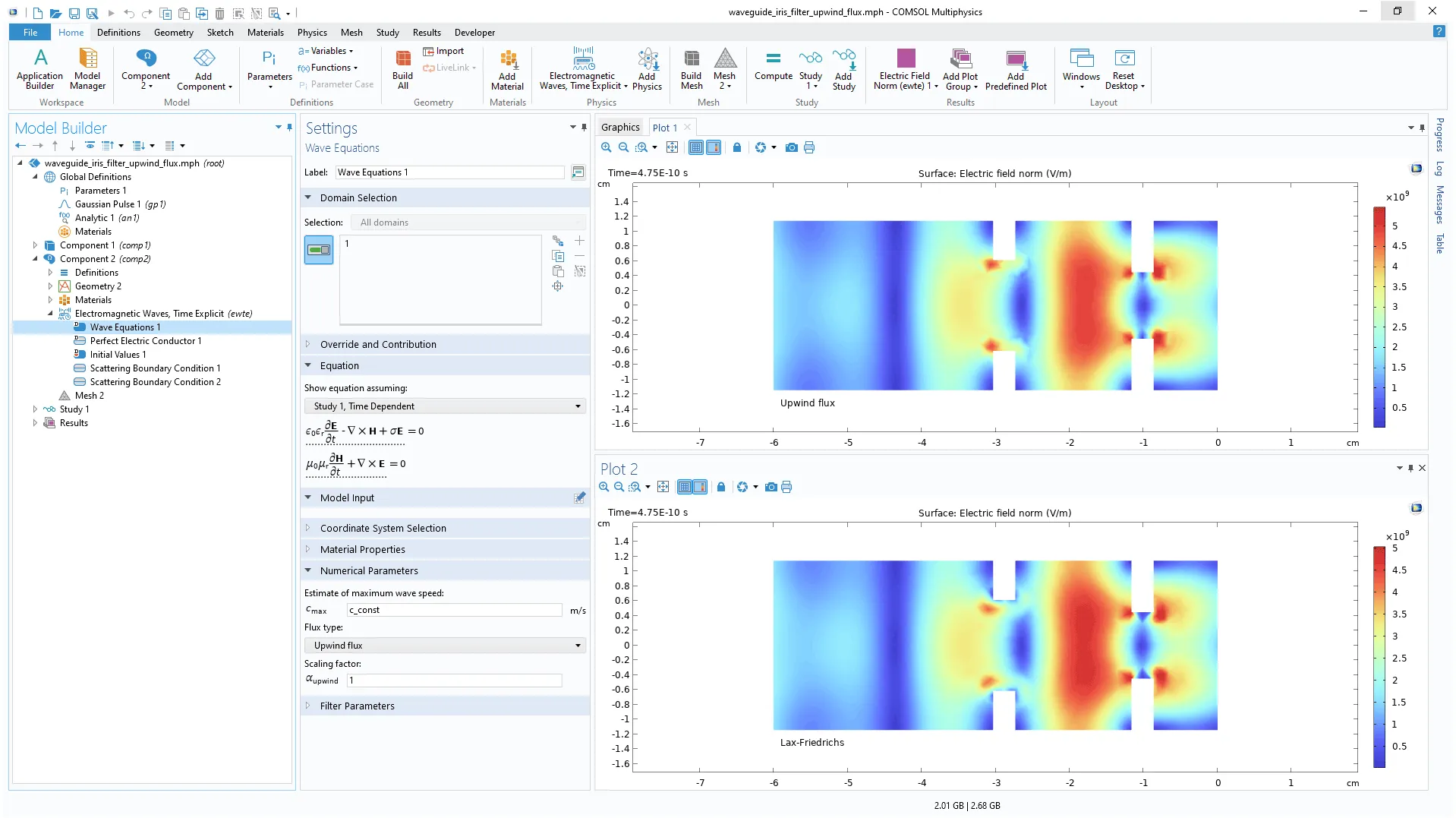1456x818 pixels.
Task: Switch to the Graphics tab
Action: 619,128
